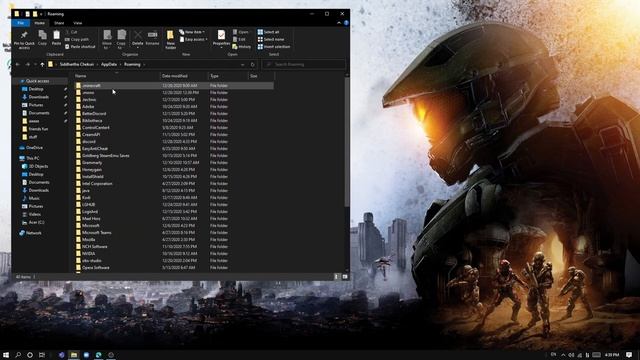This screenshot has width=640, height=360.
Task: Switch to large icons view in status bar
Action: pyautogui.click(x=345, y=277)
